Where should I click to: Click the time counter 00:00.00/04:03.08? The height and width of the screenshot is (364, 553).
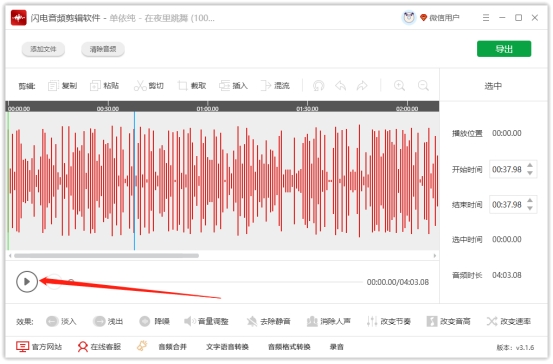tap(398, 282)
